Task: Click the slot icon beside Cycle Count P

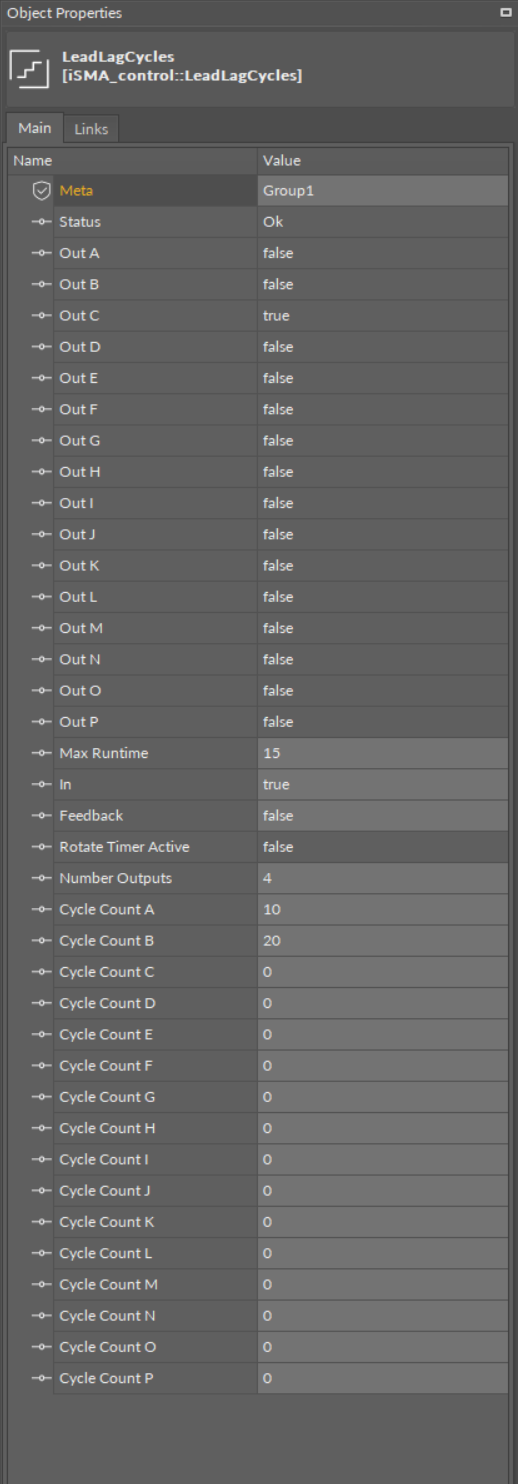Action: click(40, 1379)
